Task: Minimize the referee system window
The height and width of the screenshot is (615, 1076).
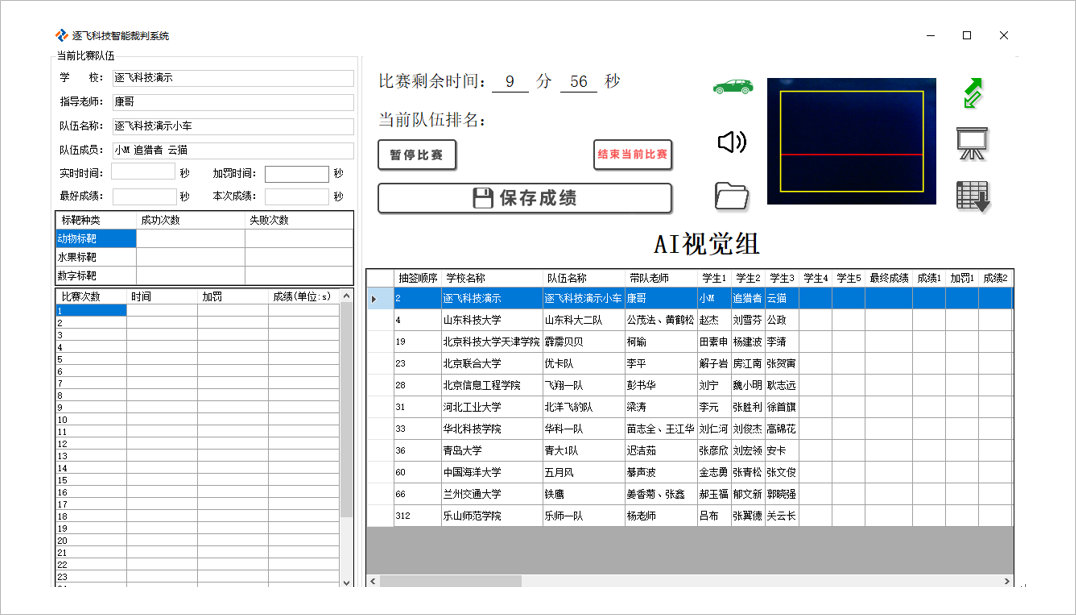Action: coord(931,35)
